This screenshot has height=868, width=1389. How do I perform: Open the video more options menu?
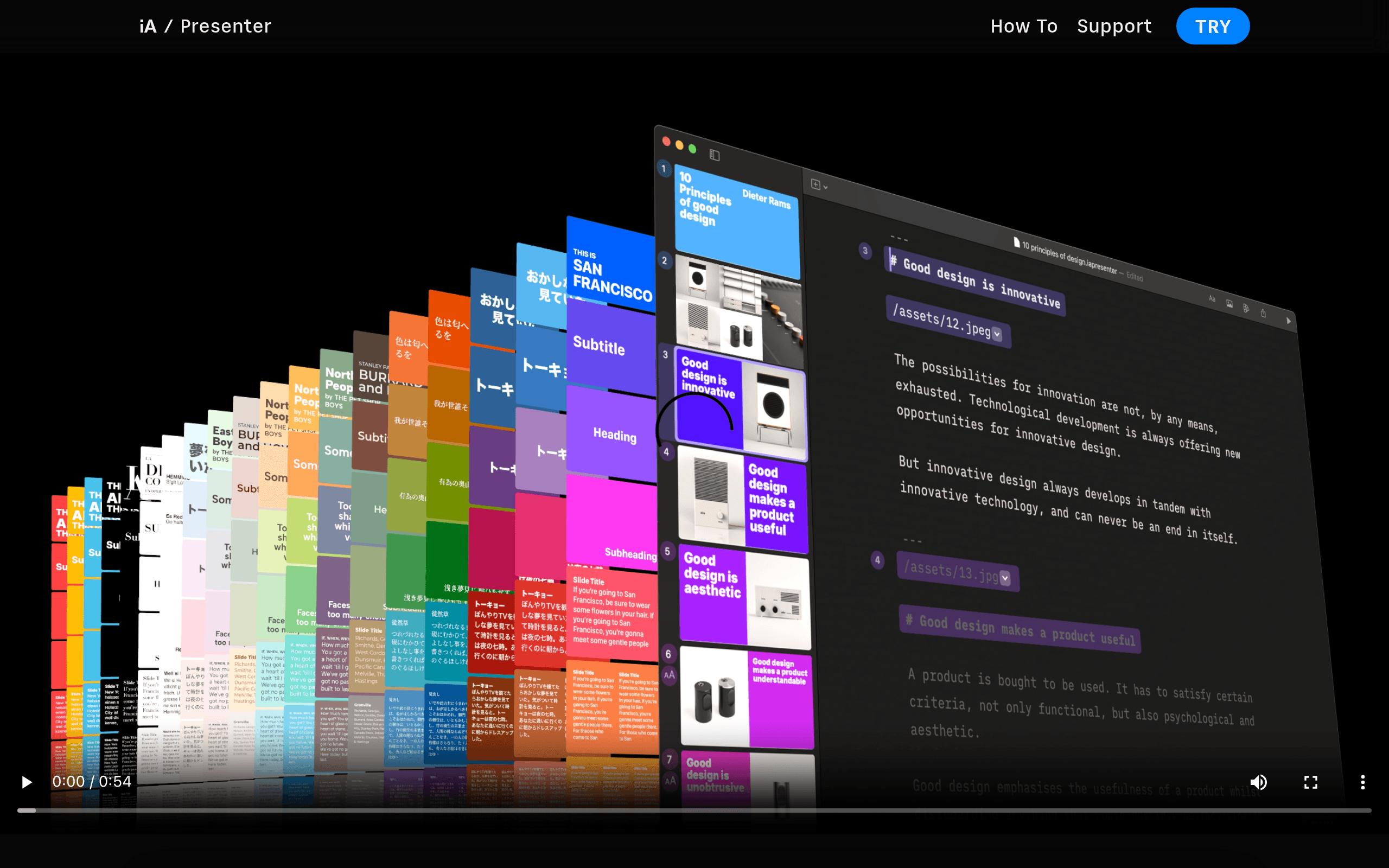(x=1362, y=782)
